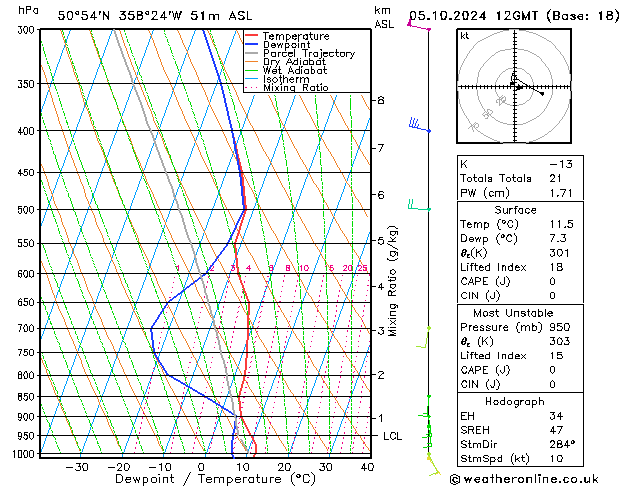629x486 pixels.
Task: Click the Dewpoint / Temperature (°C) axis title
Action: (215, 479)
